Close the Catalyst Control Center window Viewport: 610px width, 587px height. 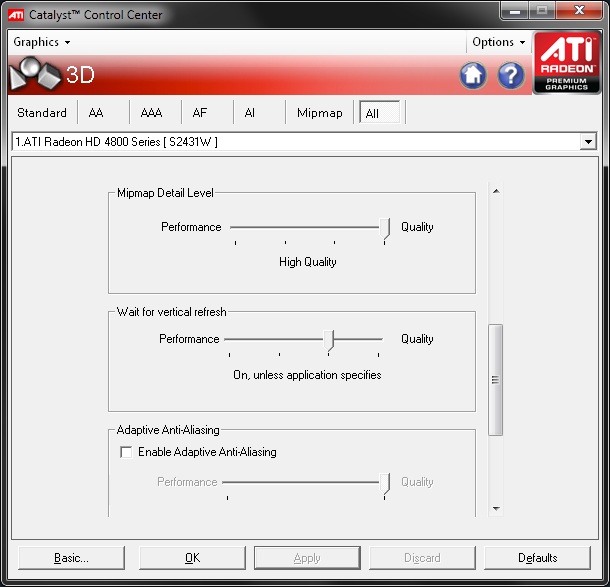580,11
